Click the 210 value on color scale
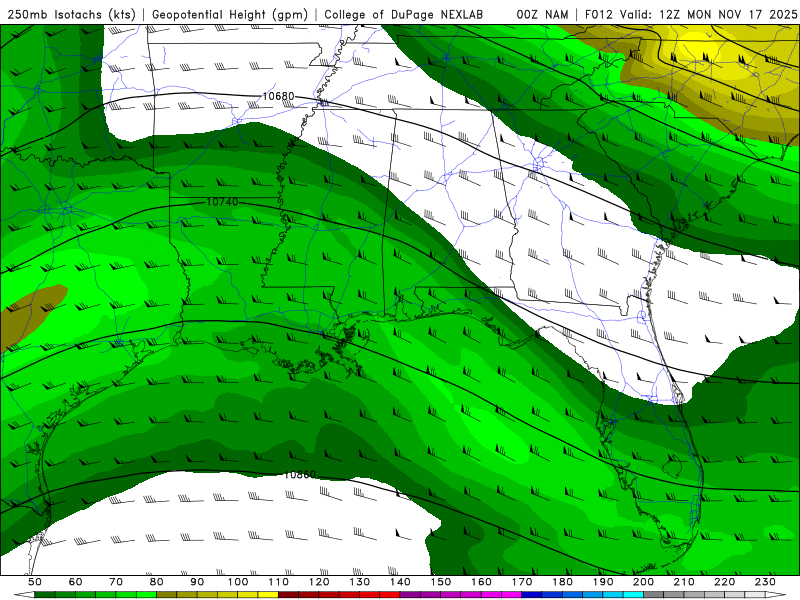This screenshot has height=600, width=800. [x=684, y=582]
